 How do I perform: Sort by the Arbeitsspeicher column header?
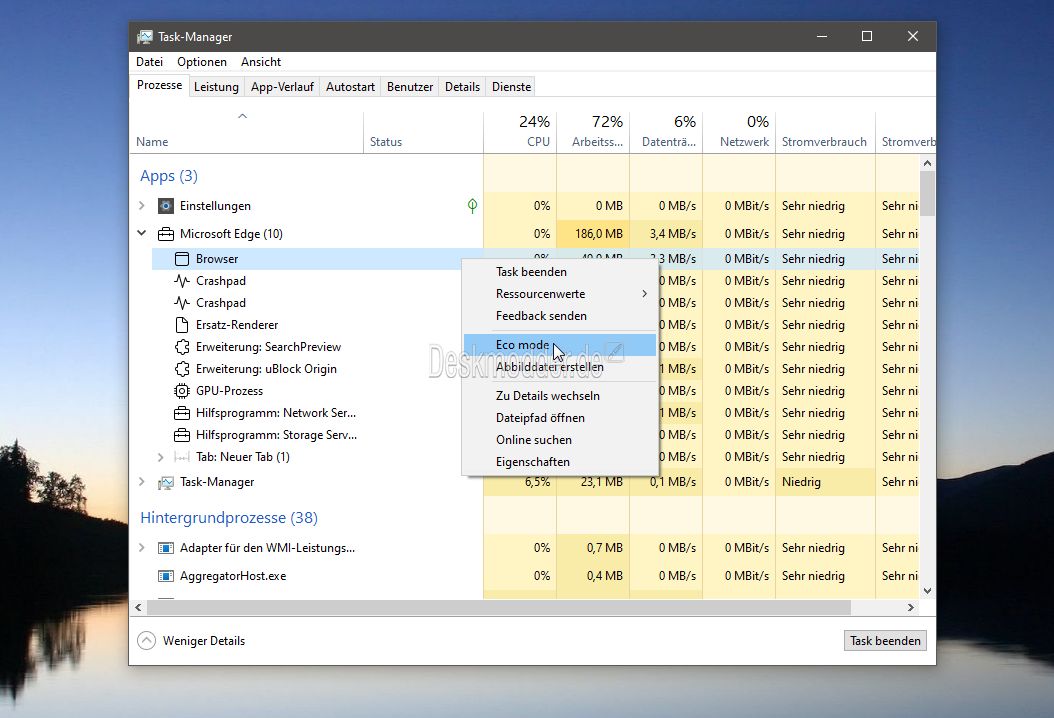(594, 132)
